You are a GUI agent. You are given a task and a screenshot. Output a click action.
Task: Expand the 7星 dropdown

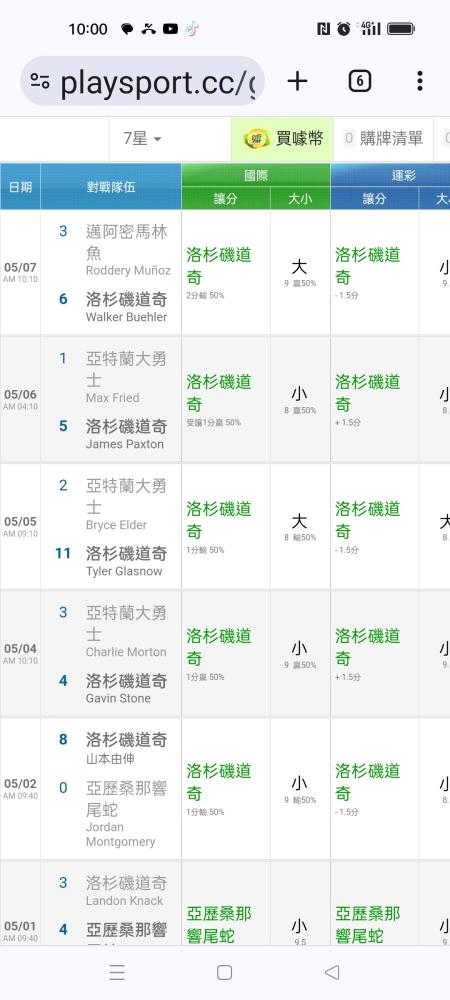tap(142, 138)
